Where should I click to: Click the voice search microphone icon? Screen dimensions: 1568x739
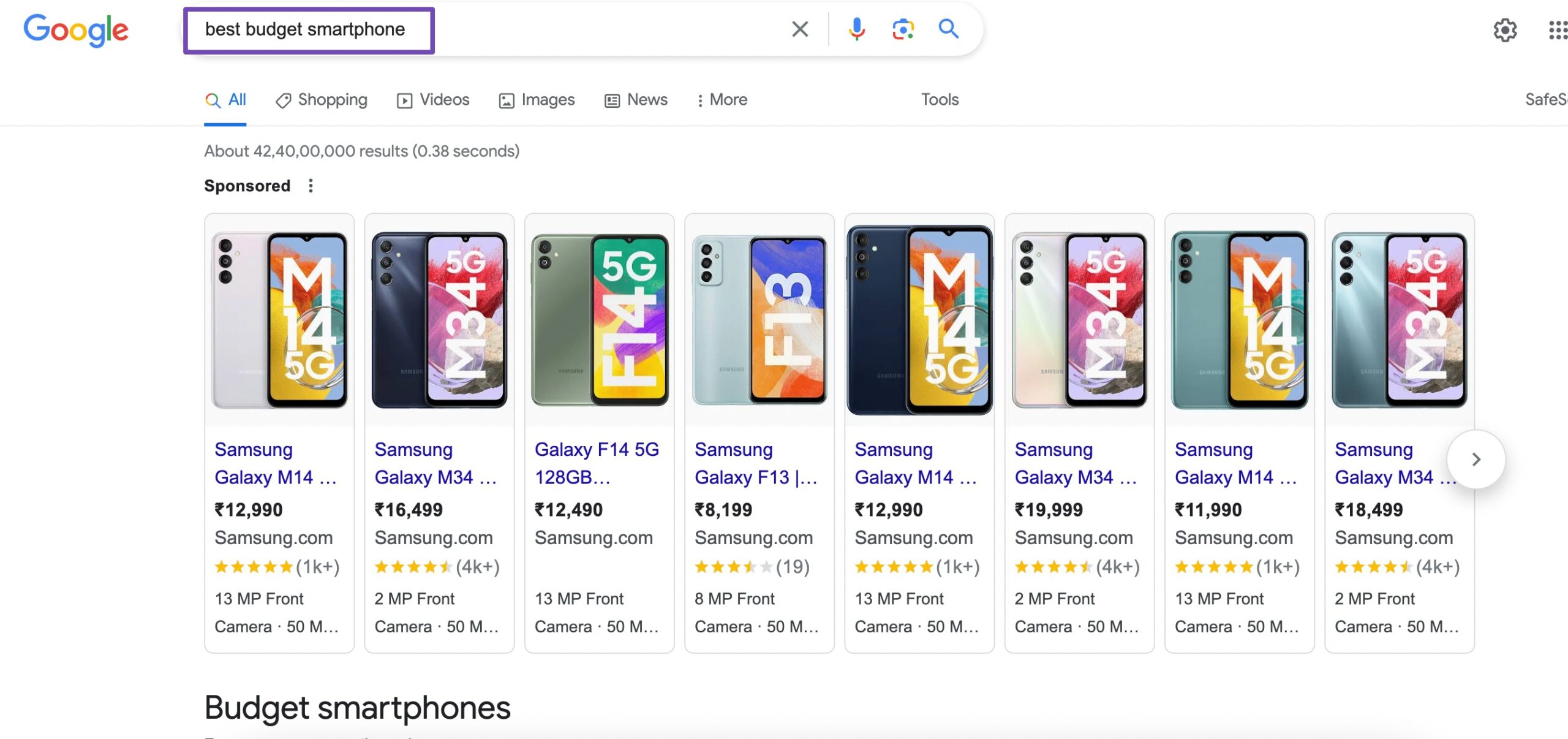pos(855,28)
